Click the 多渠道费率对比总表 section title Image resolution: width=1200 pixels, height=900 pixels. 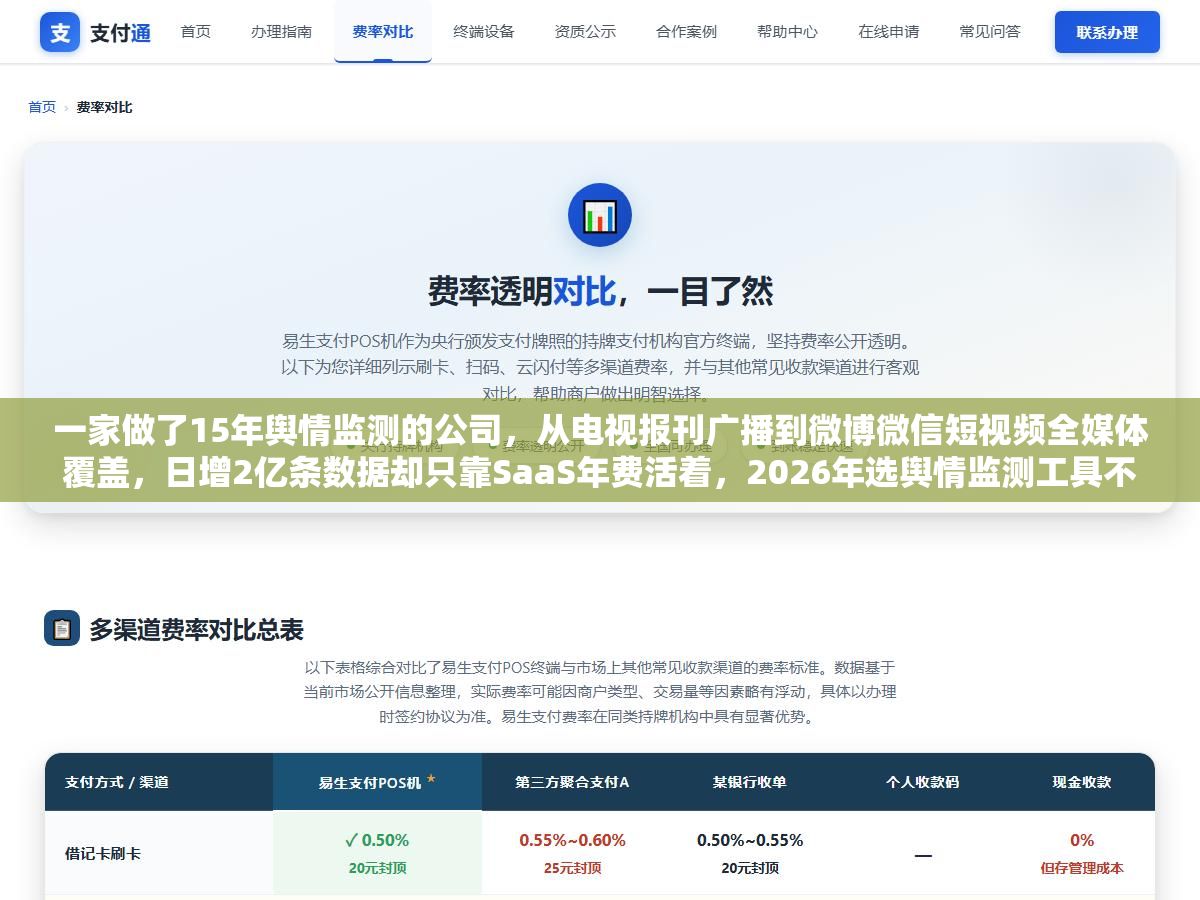196,630
